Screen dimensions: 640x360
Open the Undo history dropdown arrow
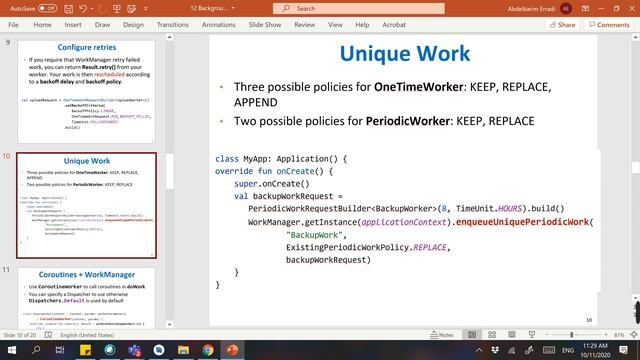click(92, 9)
